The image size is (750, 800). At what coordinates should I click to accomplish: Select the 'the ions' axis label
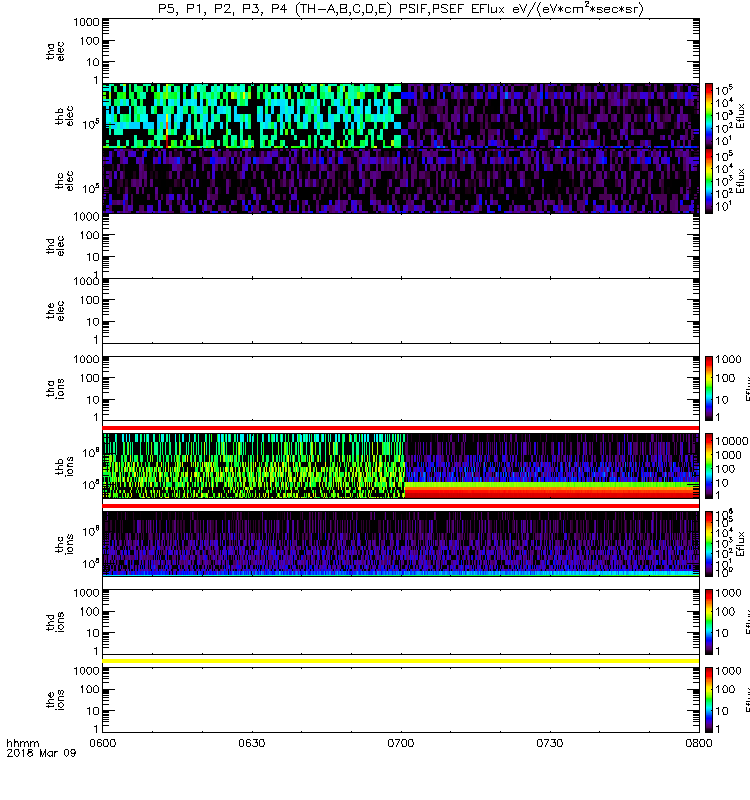coord(55,701)
